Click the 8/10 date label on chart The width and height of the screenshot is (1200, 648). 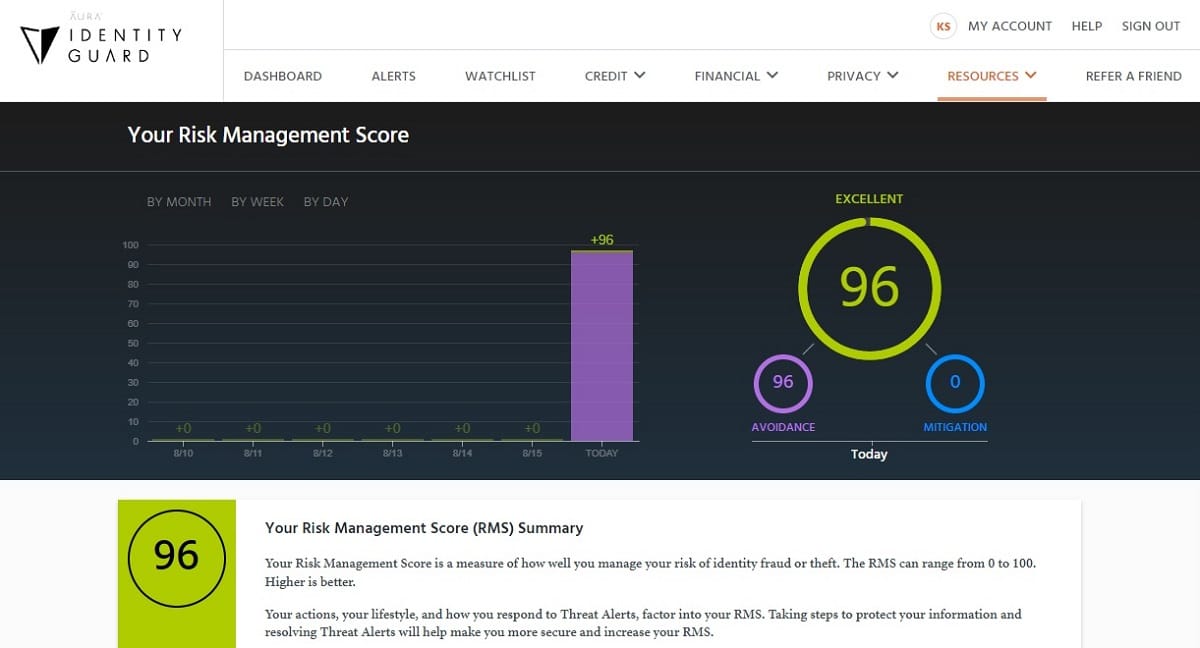point(183,453)
